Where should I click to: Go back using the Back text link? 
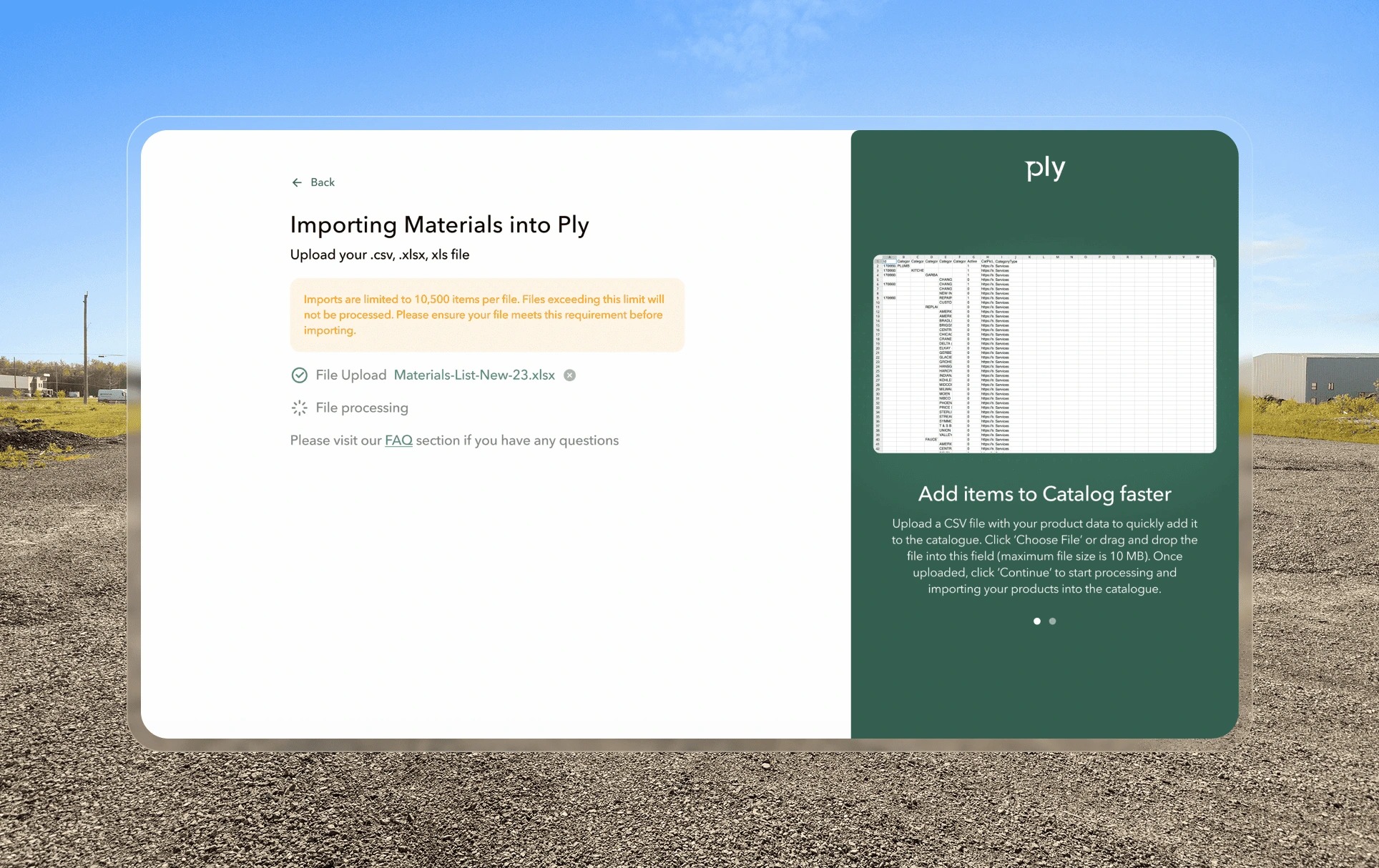tap(322, 182)
